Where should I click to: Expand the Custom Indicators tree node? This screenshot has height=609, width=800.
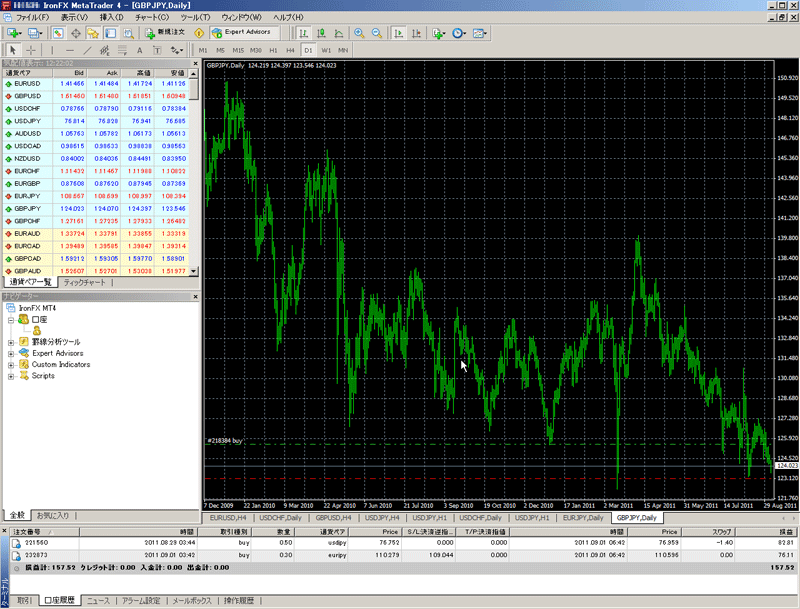(11, 365)
